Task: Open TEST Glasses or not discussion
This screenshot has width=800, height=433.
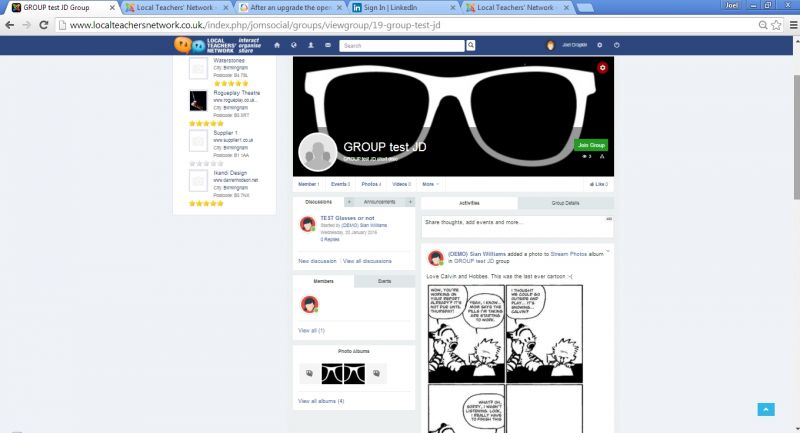Action: point(347,218)
